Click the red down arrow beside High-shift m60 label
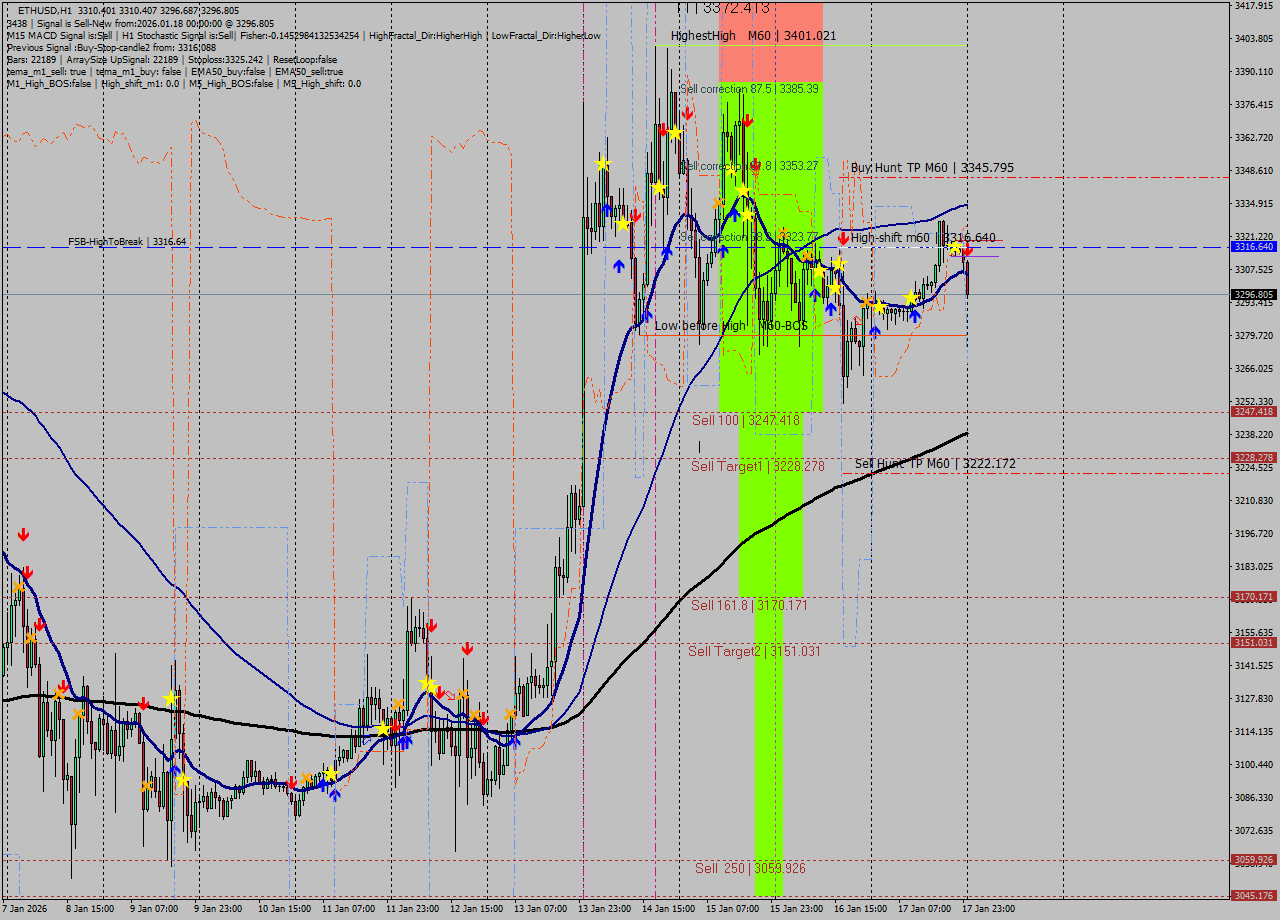 click(x=843, y=237)
